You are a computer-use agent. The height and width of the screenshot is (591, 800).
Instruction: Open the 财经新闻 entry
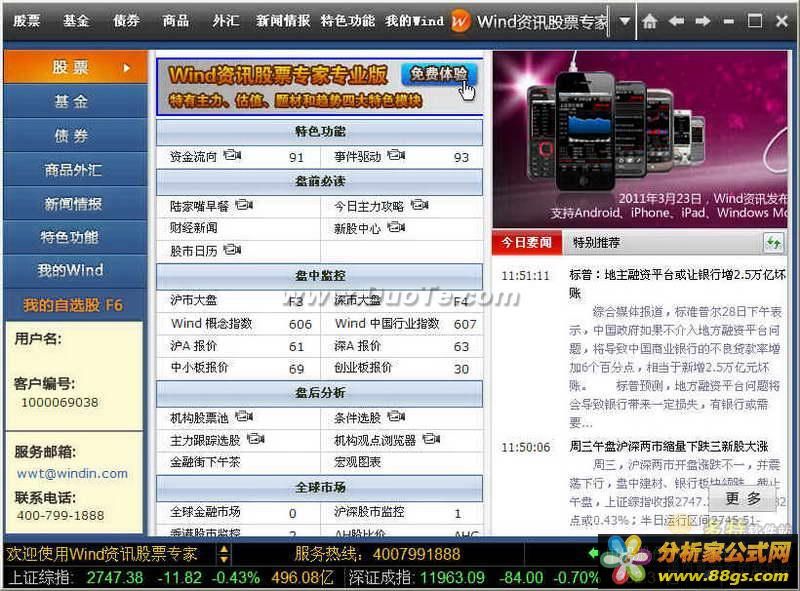(x=194, y=228)
